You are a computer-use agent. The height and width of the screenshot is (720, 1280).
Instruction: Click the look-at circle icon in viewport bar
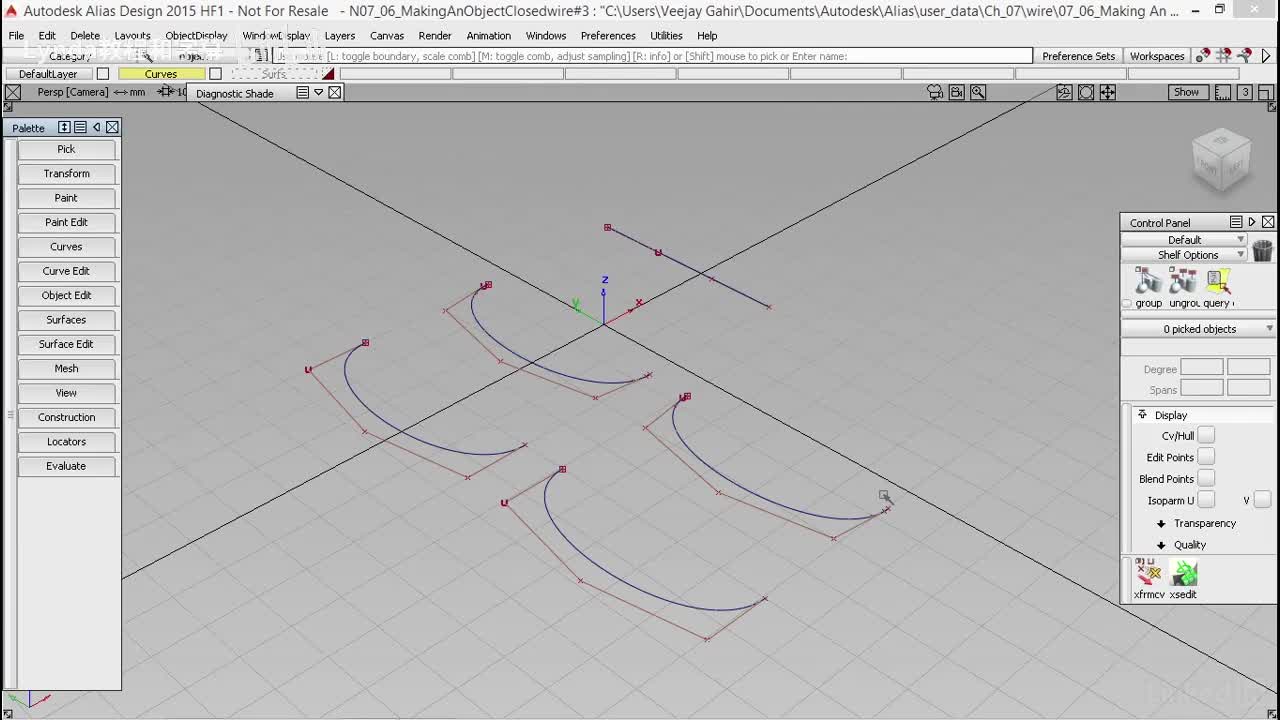pyautogui.click(x=1086, y=92)
